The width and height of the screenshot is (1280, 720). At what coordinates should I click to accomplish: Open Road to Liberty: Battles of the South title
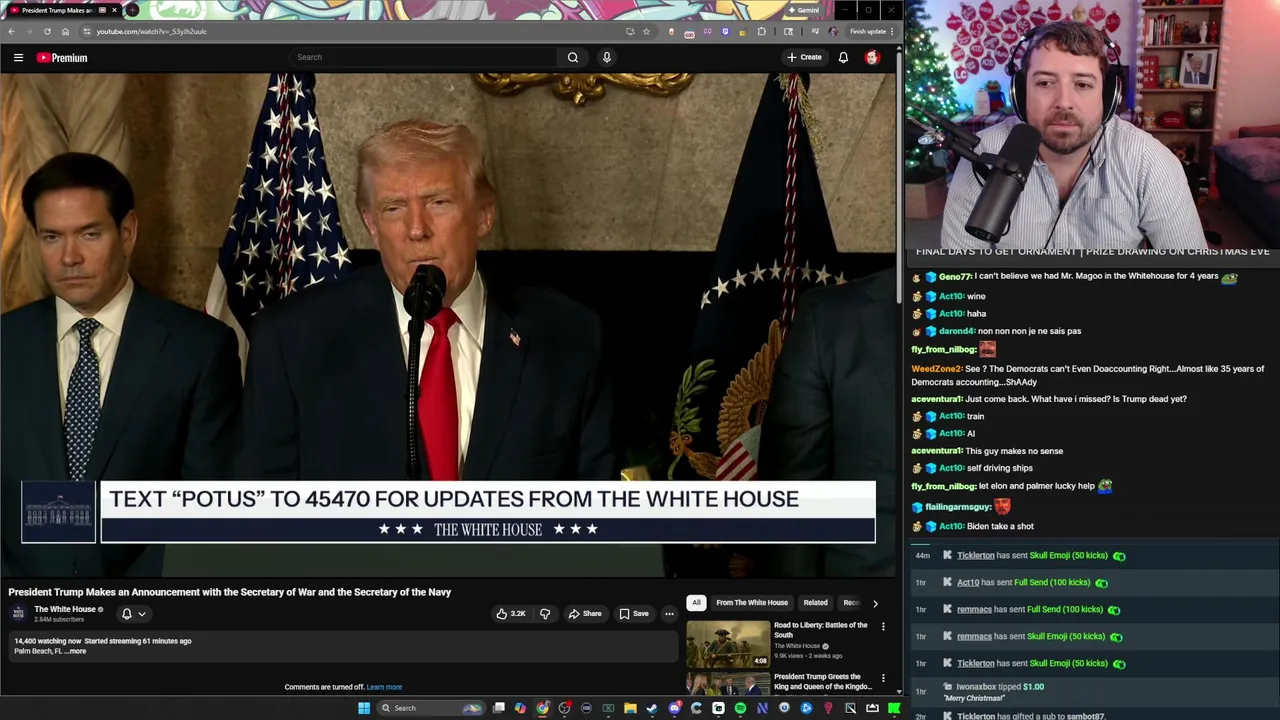pyautogui.click(x=820, y=630)
